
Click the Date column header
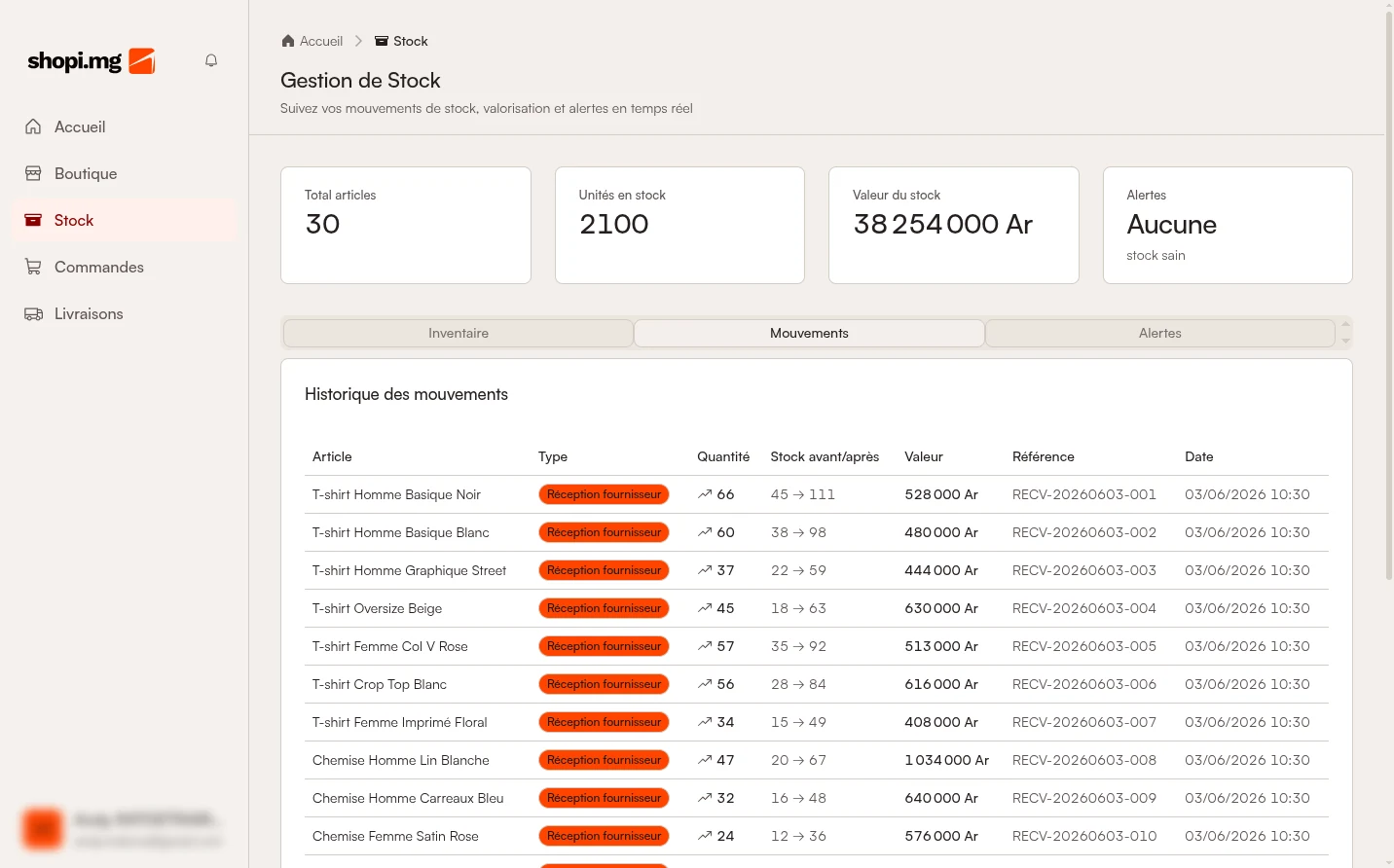(x=1199, y=456)
